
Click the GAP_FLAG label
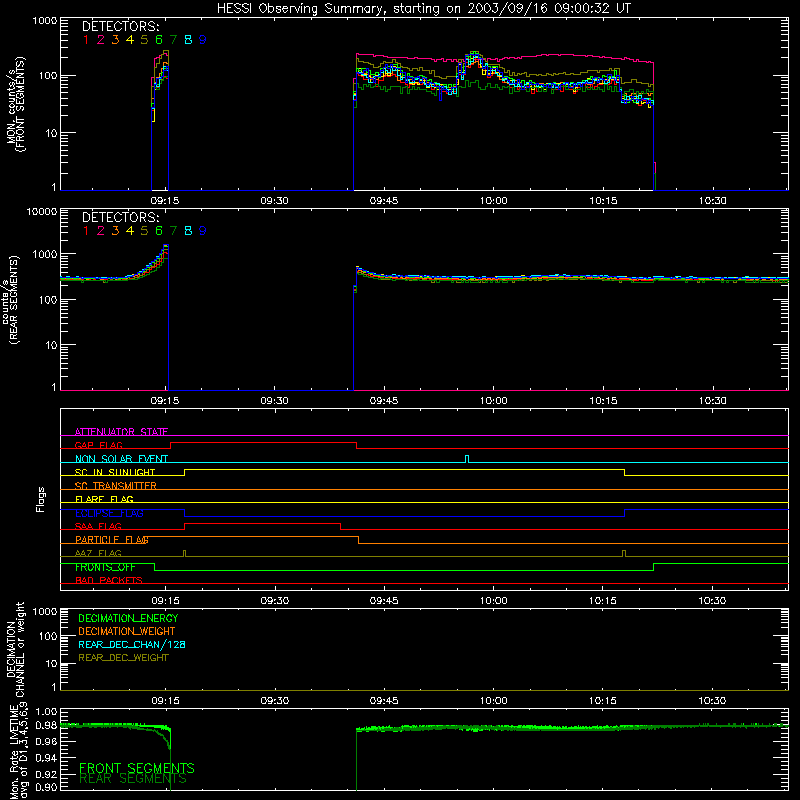(98, 445)
